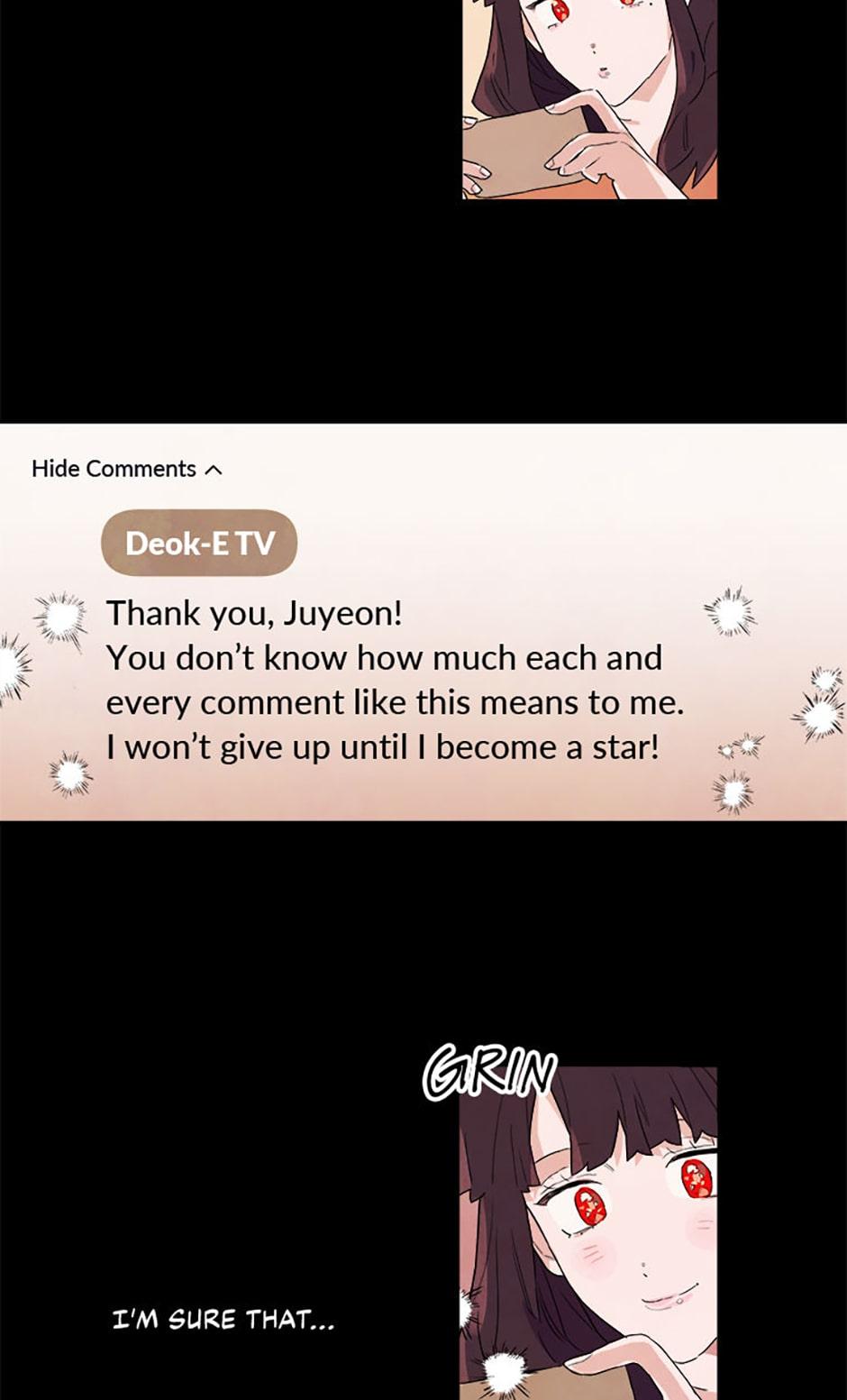Click the line "every comment like this means to me."
Image resolution: width=847 pixels, height=1400 pixels.
(395, 703)
